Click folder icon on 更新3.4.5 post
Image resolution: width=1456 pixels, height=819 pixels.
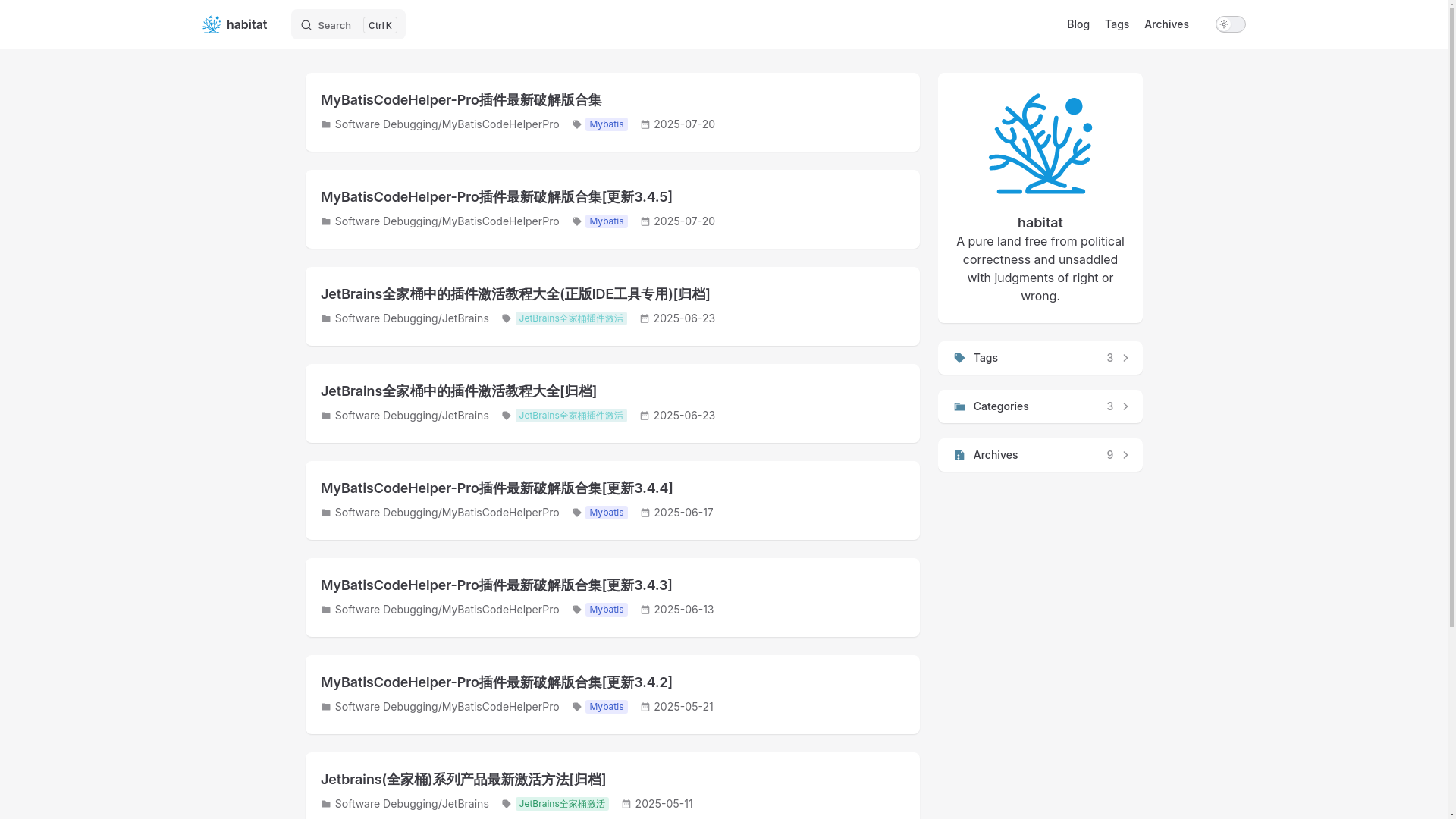tap(326, 221)
